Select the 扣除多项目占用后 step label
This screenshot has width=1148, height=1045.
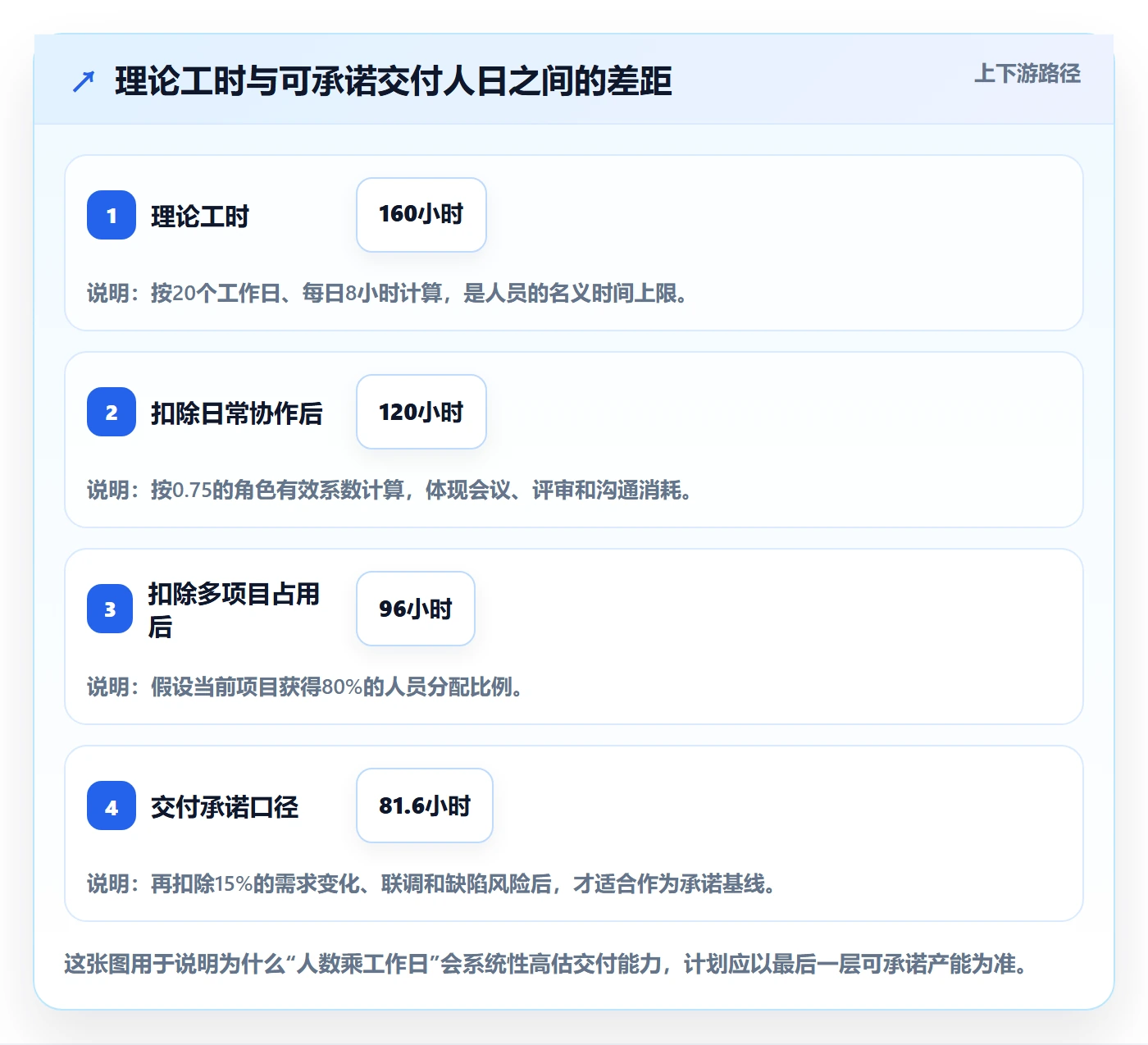[234, 609]
